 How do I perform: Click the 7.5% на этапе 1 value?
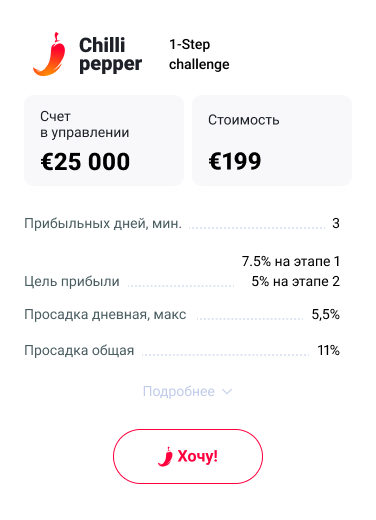(x=291, y=261)
